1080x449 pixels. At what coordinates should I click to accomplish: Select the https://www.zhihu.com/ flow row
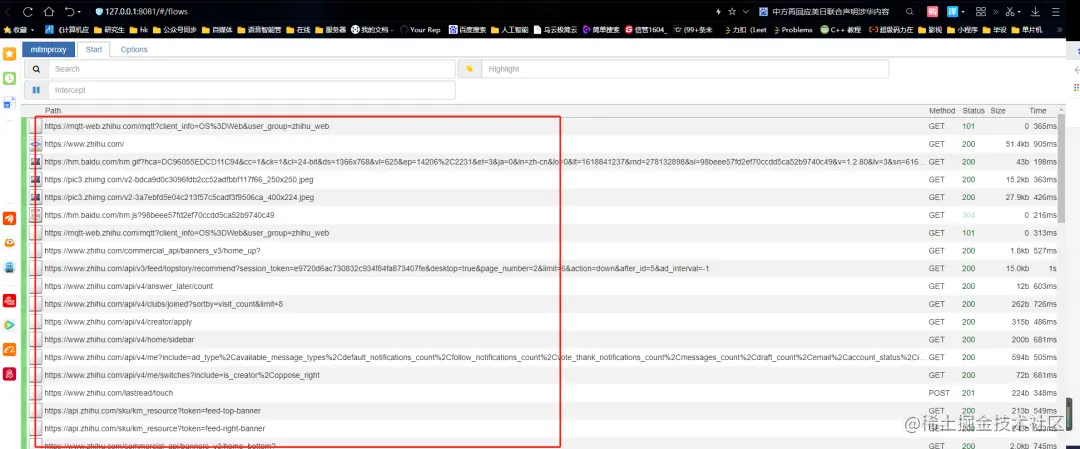(540, 144)
